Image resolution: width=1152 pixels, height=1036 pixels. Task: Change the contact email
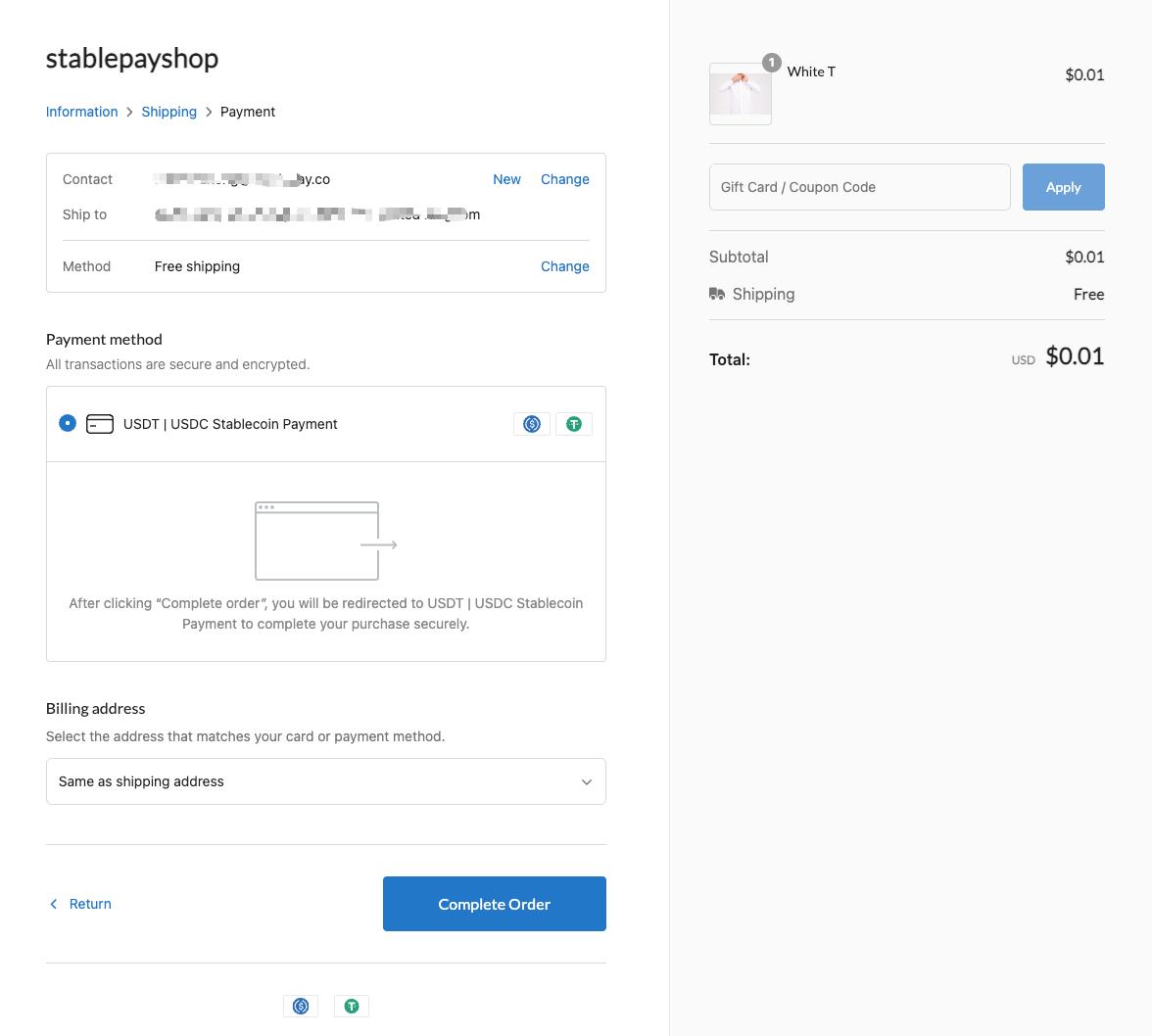[564, 179]
